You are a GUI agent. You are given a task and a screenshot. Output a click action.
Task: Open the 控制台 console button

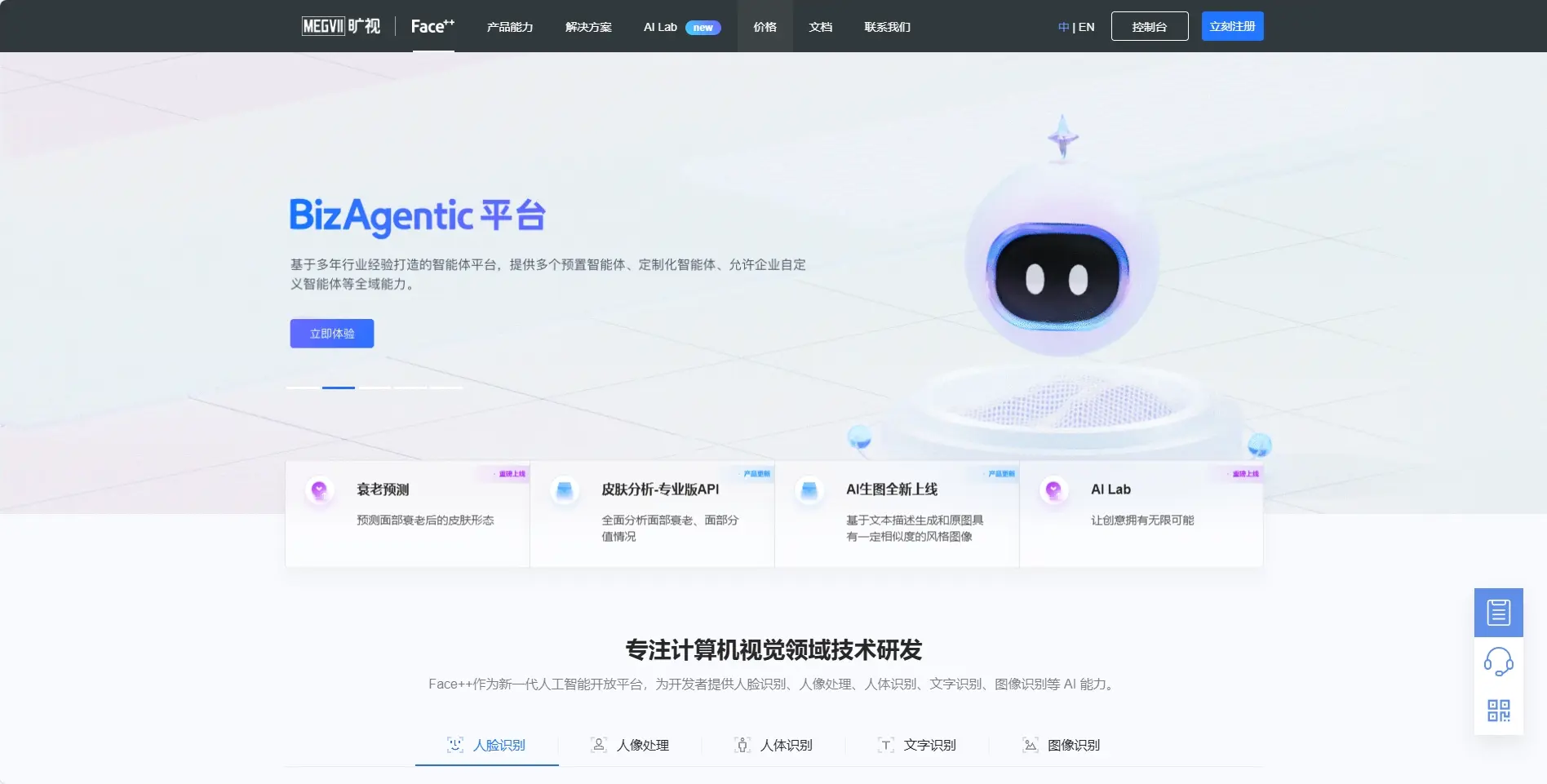pos(1149,26)
